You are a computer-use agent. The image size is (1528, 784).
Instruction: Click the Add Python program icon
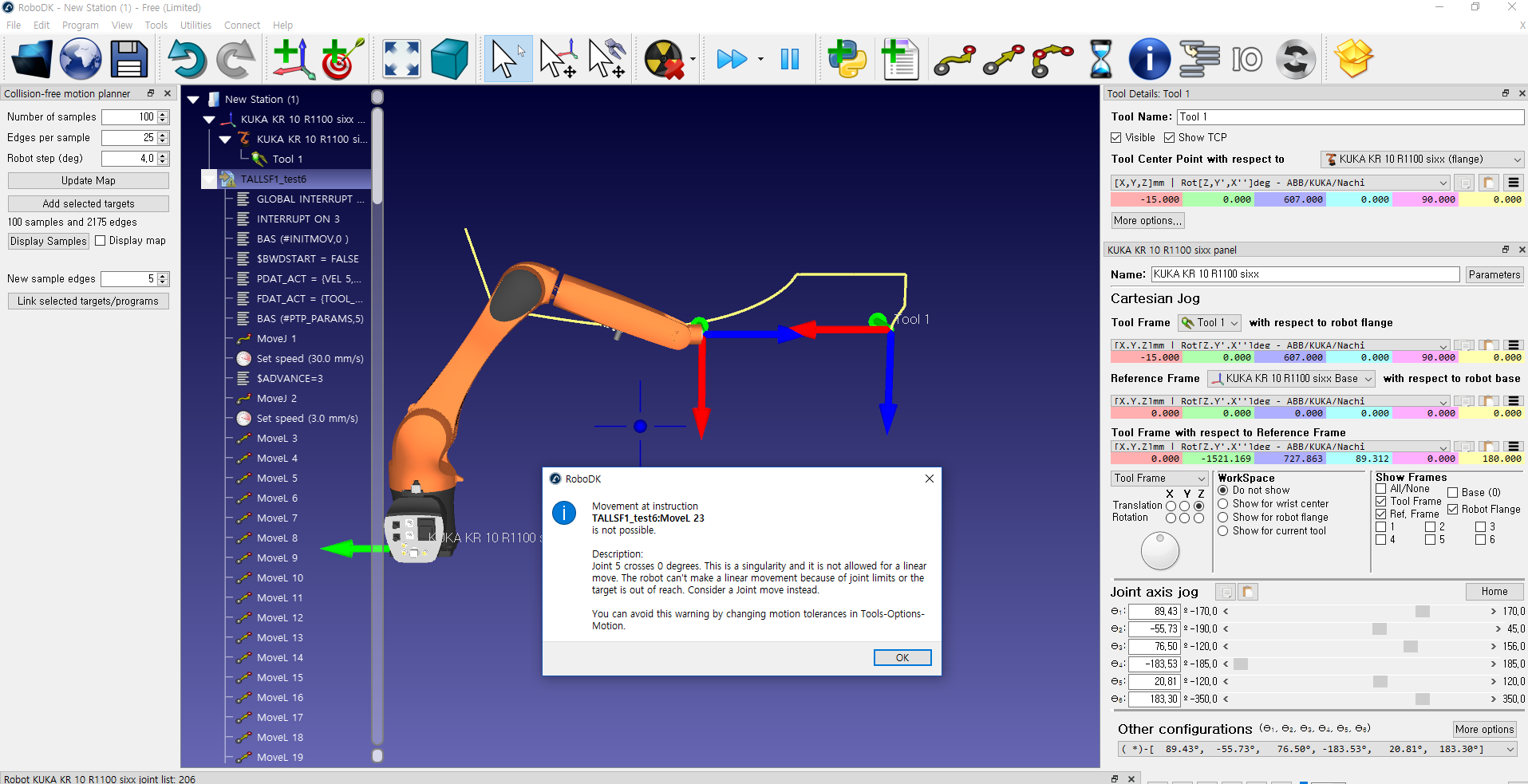tap(847, 59)
